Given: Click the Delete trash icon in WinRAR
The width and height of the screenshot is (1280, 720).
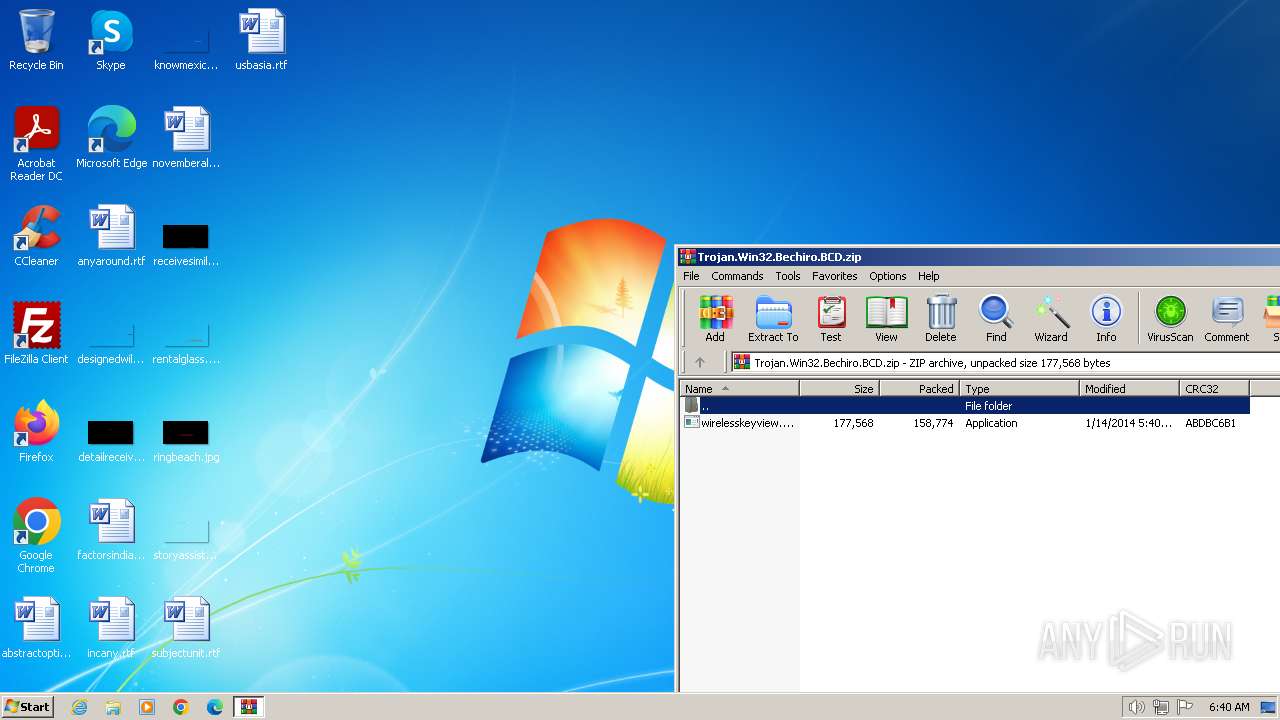Looking at the screenshot, I should click(x=940, y=319).
